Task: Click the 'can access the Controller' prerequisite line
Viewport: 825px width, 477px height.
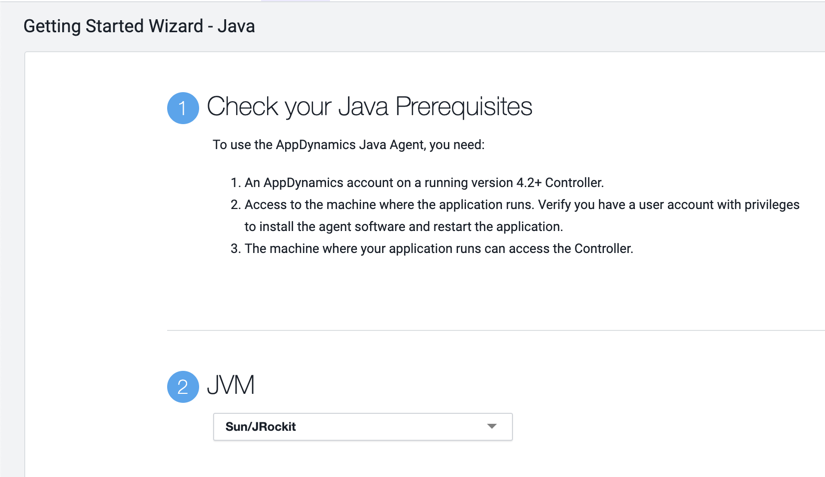Action: pyautogui.click(x=439, y=249)
